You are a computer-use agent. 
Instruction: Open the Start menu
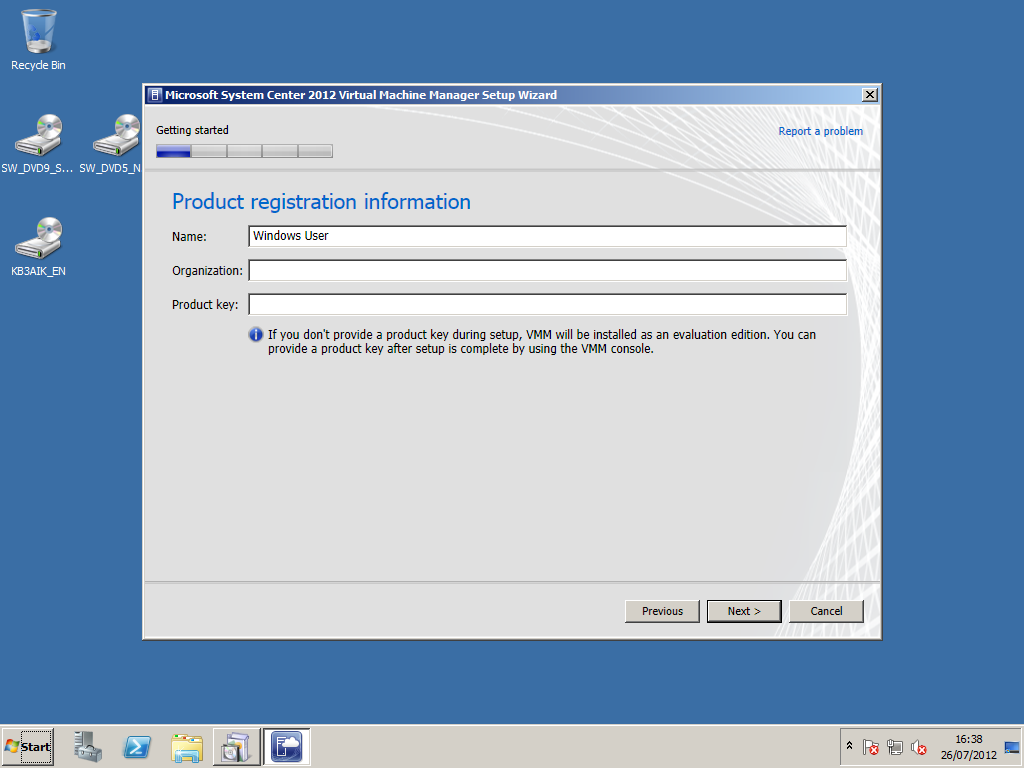coord(27,746)
